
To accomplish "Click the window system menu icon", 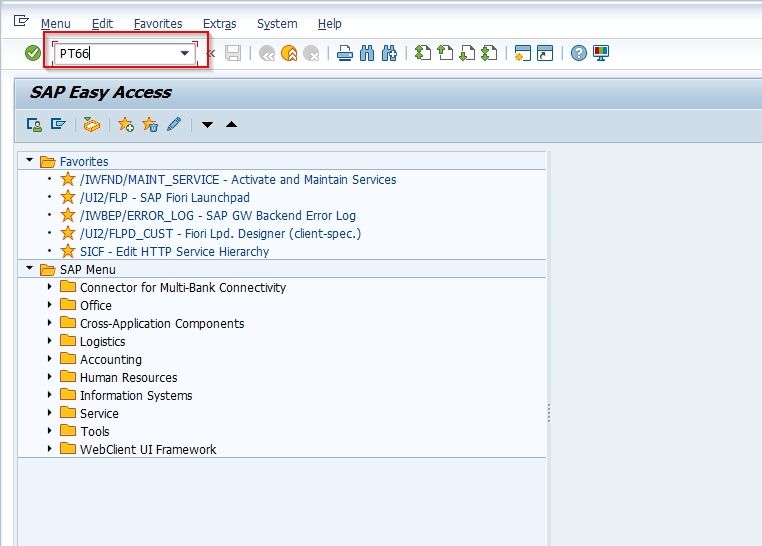I will pyautogui.click(x=21, y=21).
